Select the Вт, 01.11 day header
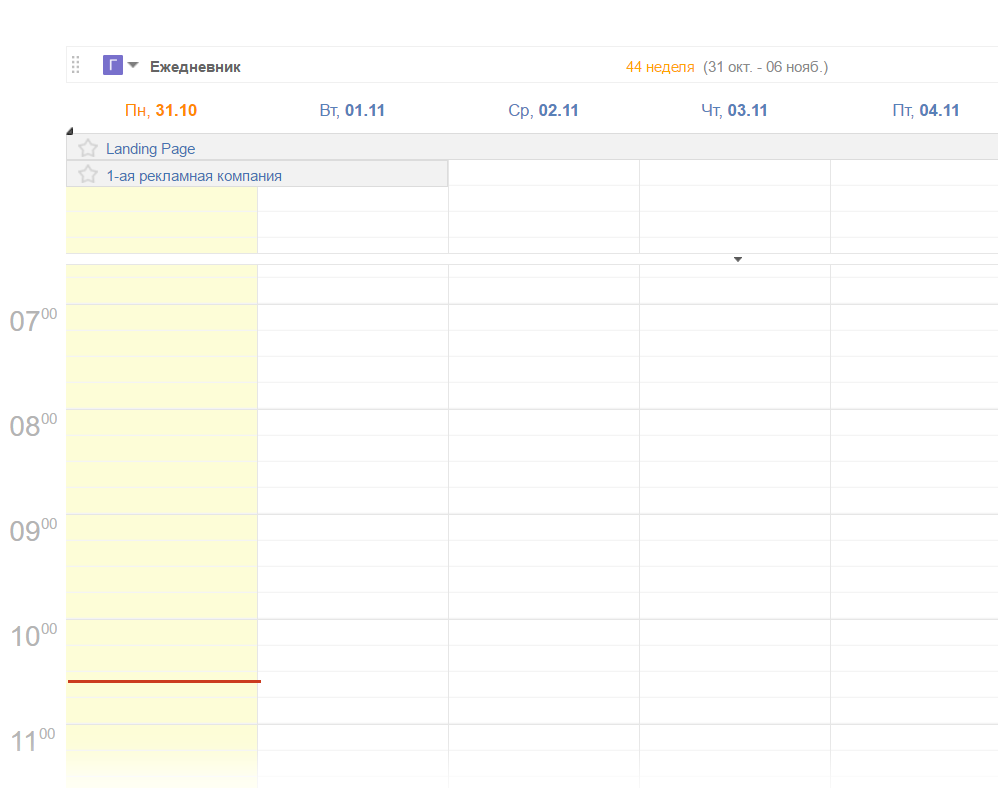998x788 pixels. point(352,110)
